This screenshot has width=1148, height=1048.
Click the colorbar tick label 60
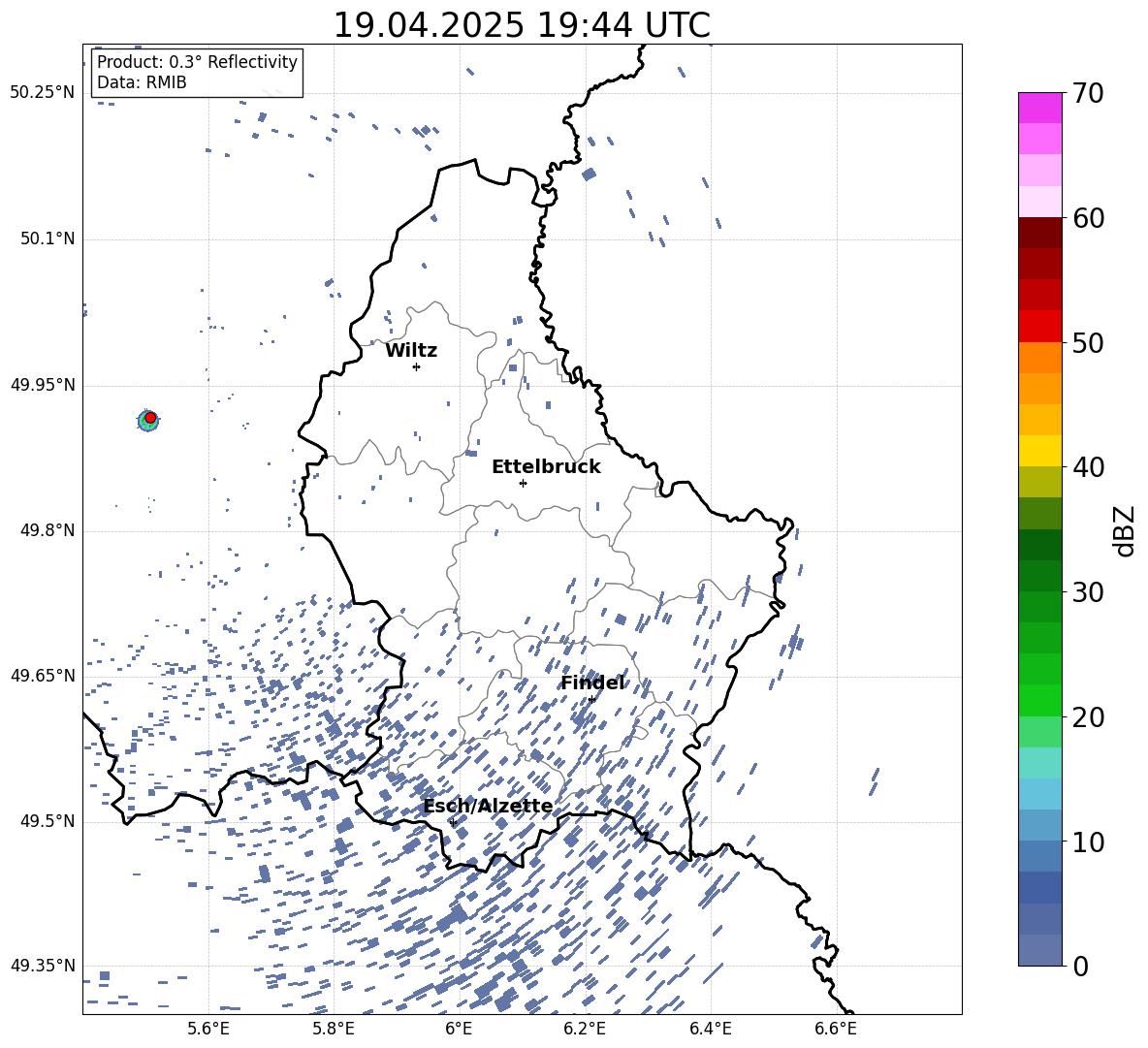point(1088,218)
